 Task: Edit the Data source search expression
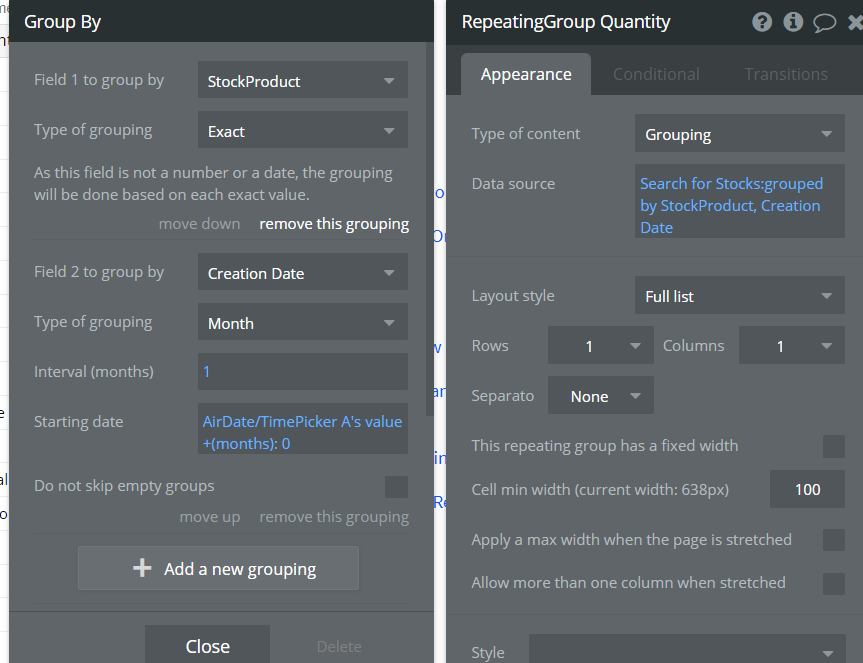[x=739, y=205]
